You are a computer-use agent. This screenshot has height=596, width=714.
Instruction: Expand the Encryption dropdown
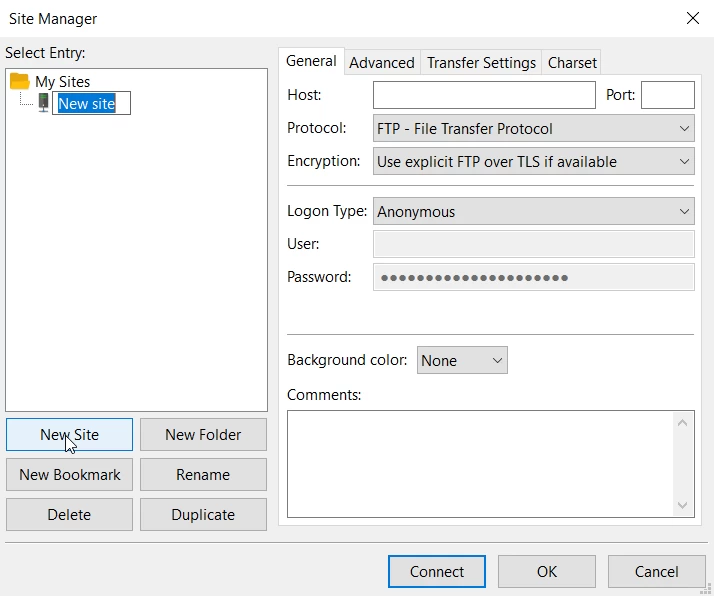click(x=533, y=162)
